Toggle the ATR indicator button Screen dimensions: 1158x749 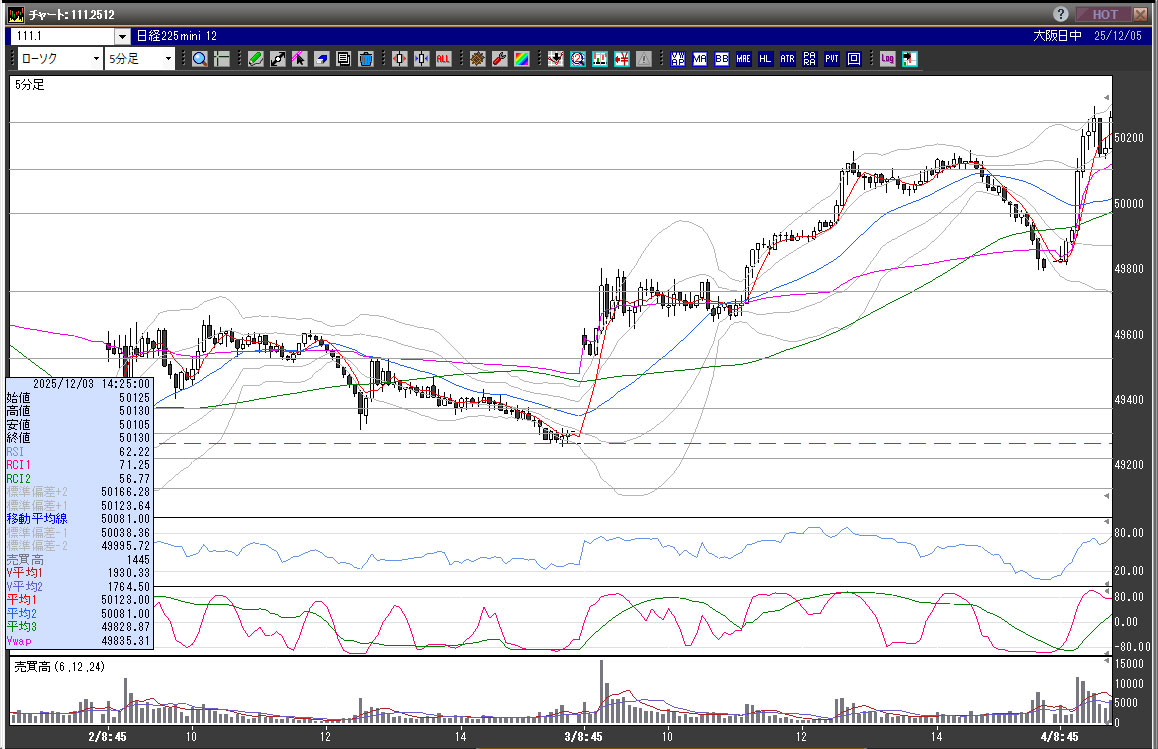coord(787,59)
